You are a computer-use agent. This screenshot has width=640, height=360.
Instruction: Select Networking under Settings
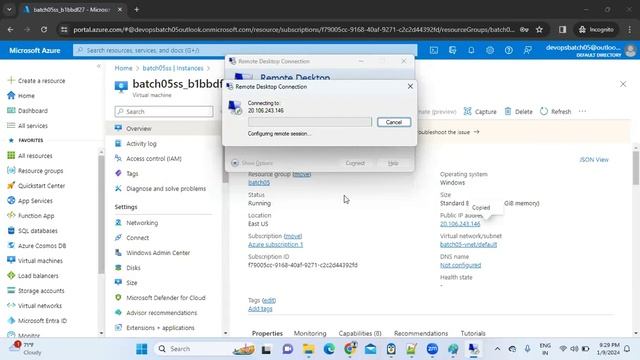(142, 223)
